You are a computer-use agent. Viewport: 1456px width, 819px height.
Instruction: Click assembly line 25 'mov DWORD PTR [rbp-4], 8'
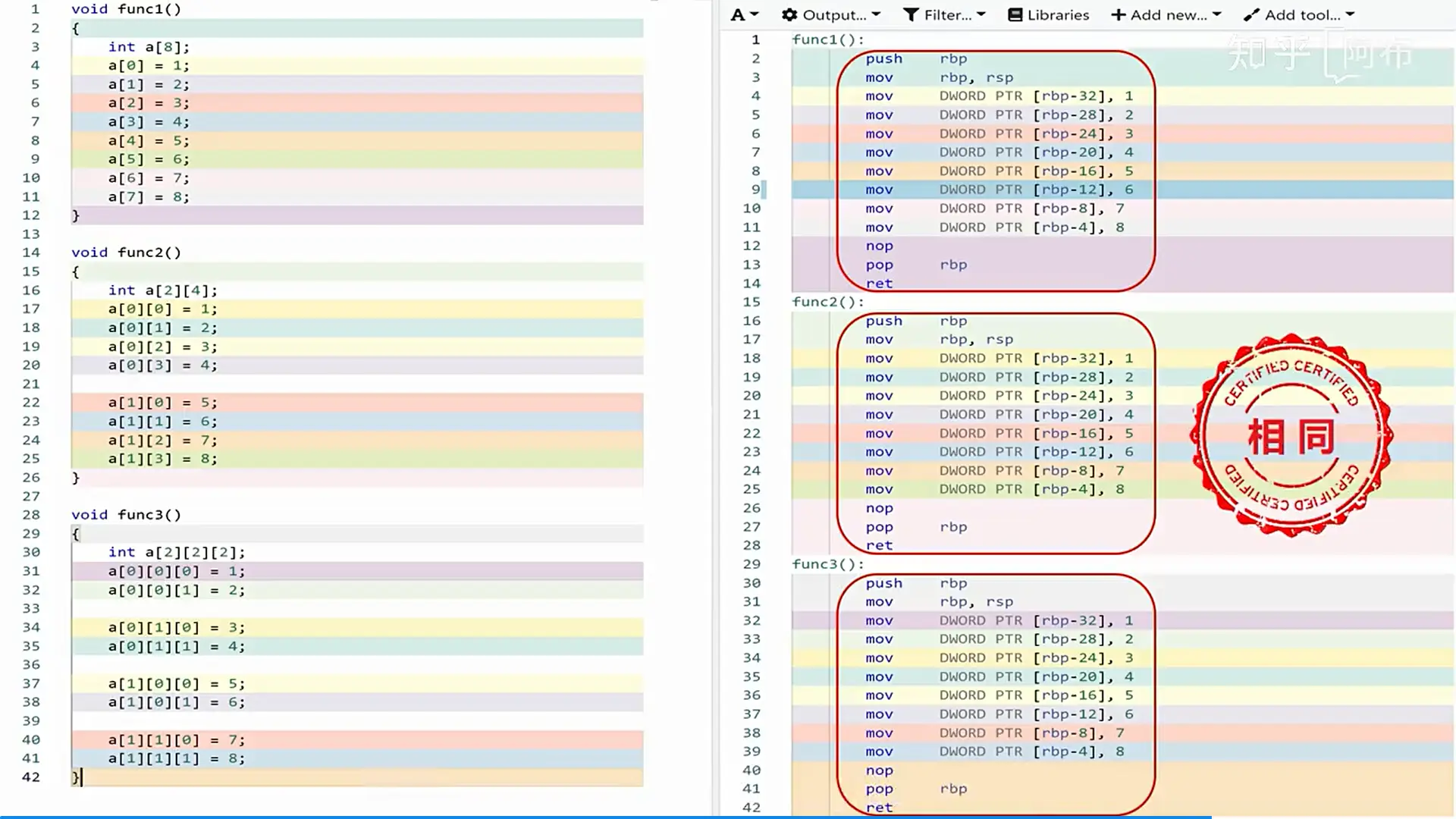[995, 490]
